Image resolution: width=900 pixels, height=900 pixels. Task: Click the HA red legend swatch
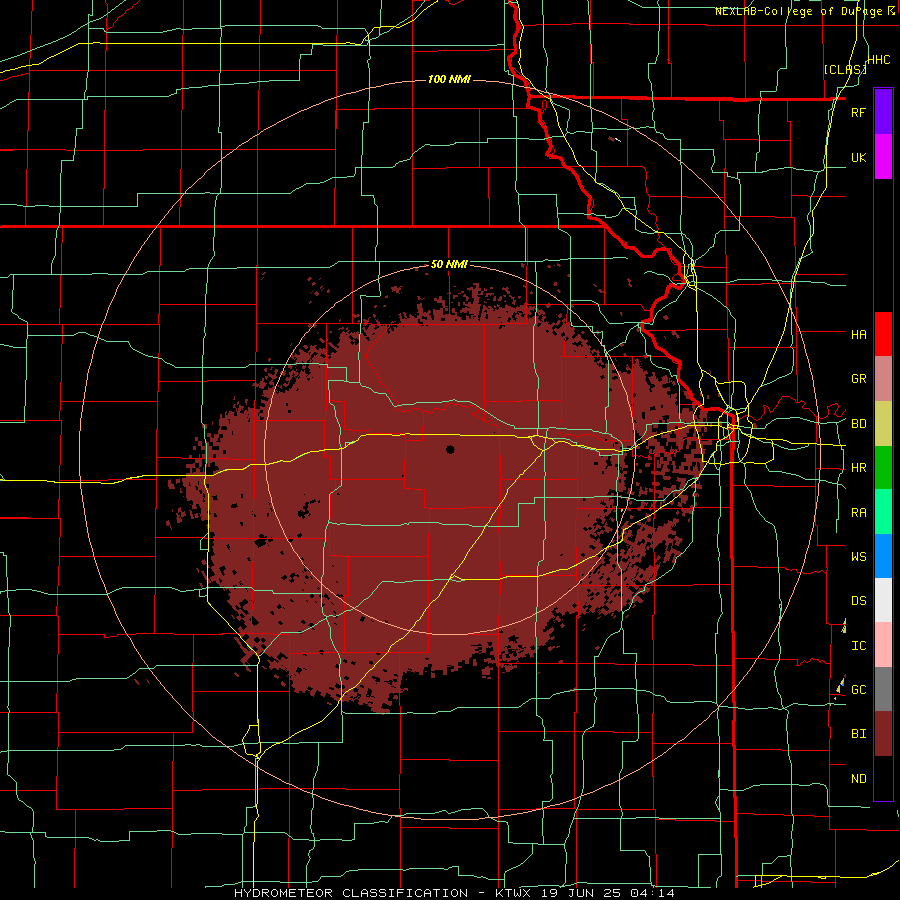[x=883, y=334]
